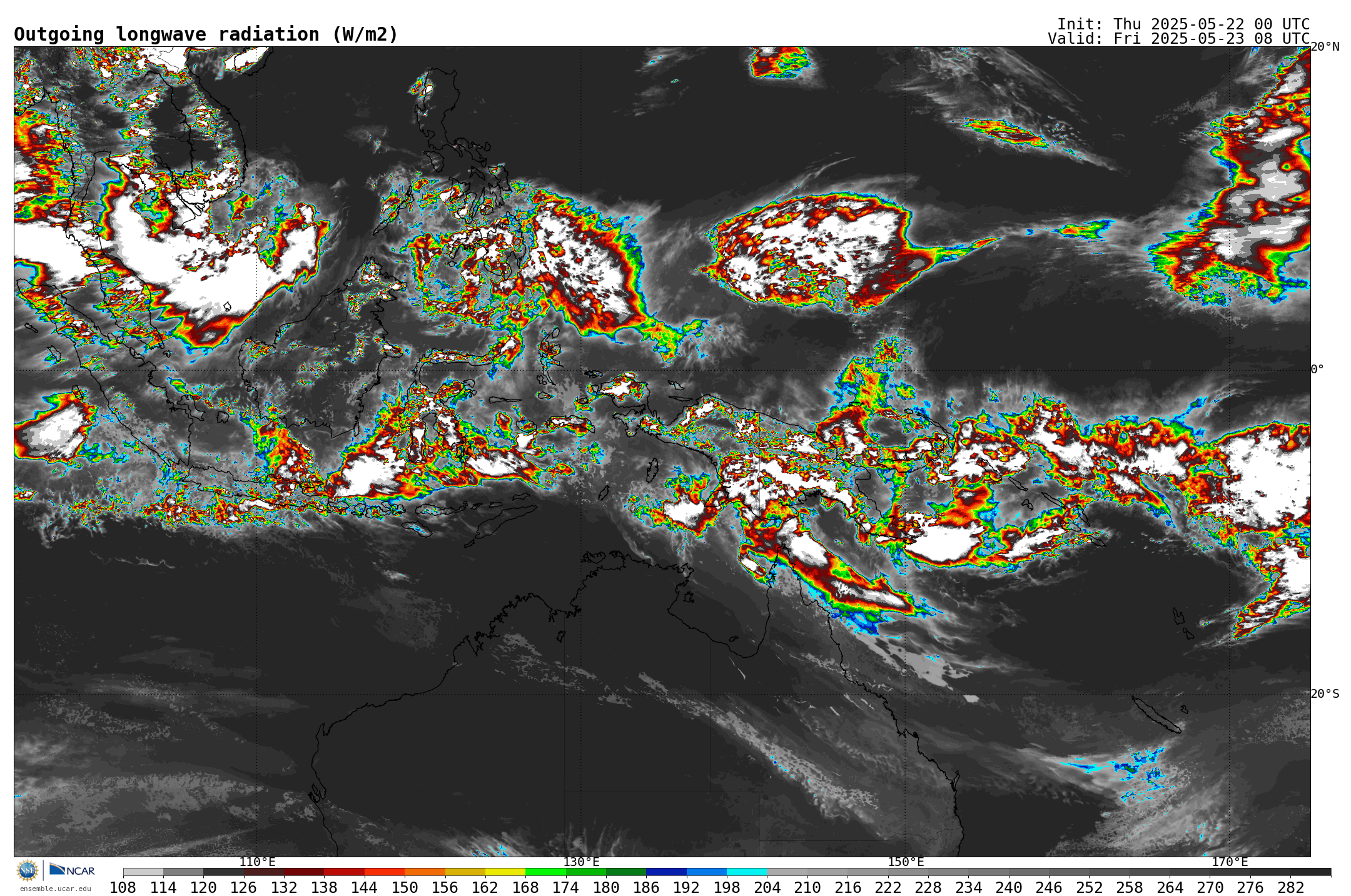The height and width of the screenshot is (896, 1351).
Task: Click the 204 colorbar value
Action: (x=767, y=888)
